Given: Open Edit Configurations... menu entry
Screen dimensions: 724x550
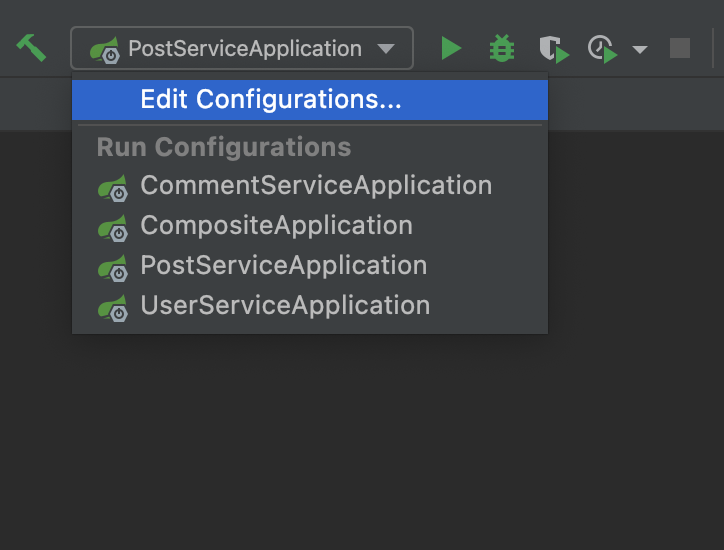Looking at the screenshot, I should point(271,100).
